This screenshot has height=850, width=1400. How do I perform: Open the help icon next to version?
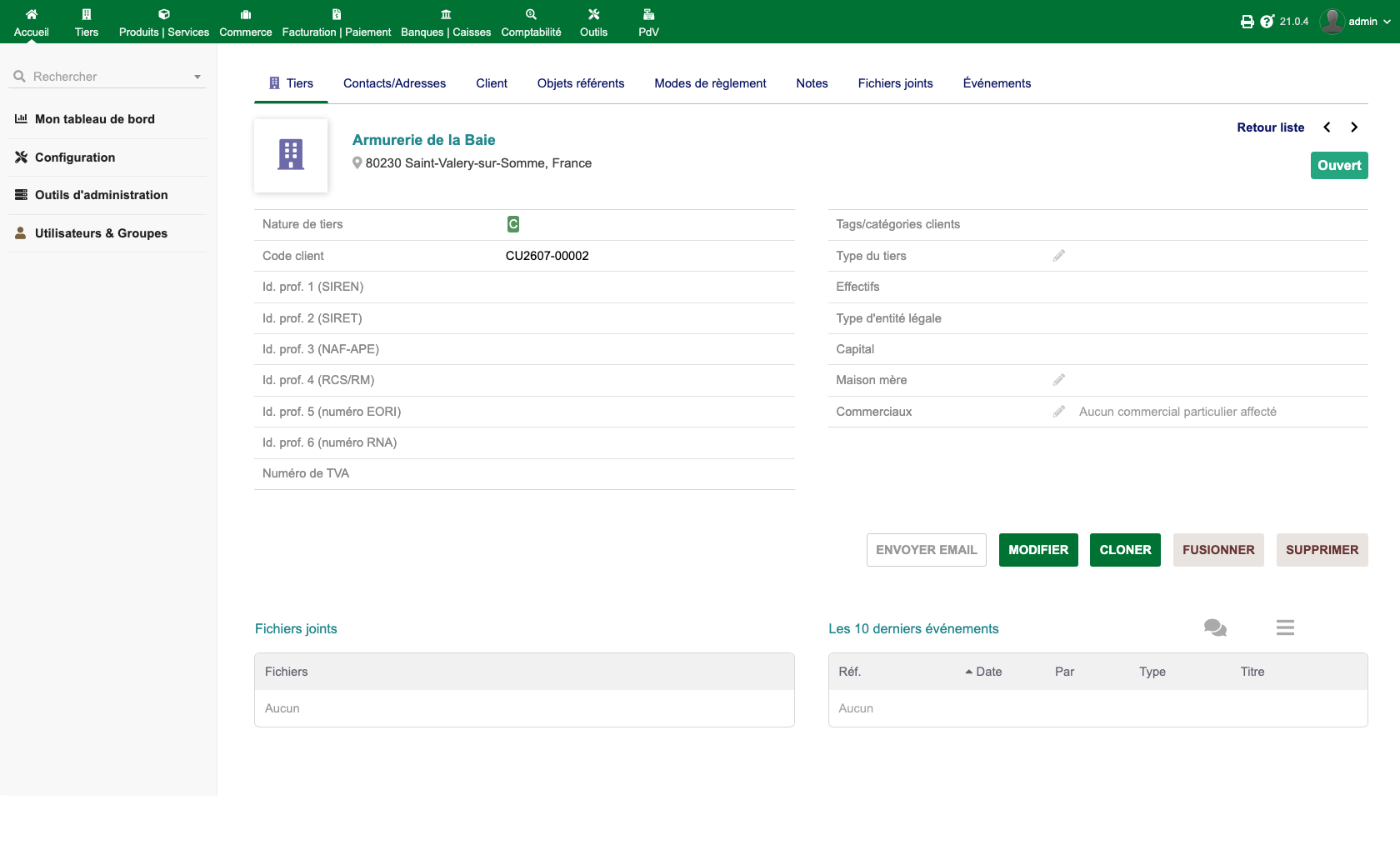tap(1267, 22)
